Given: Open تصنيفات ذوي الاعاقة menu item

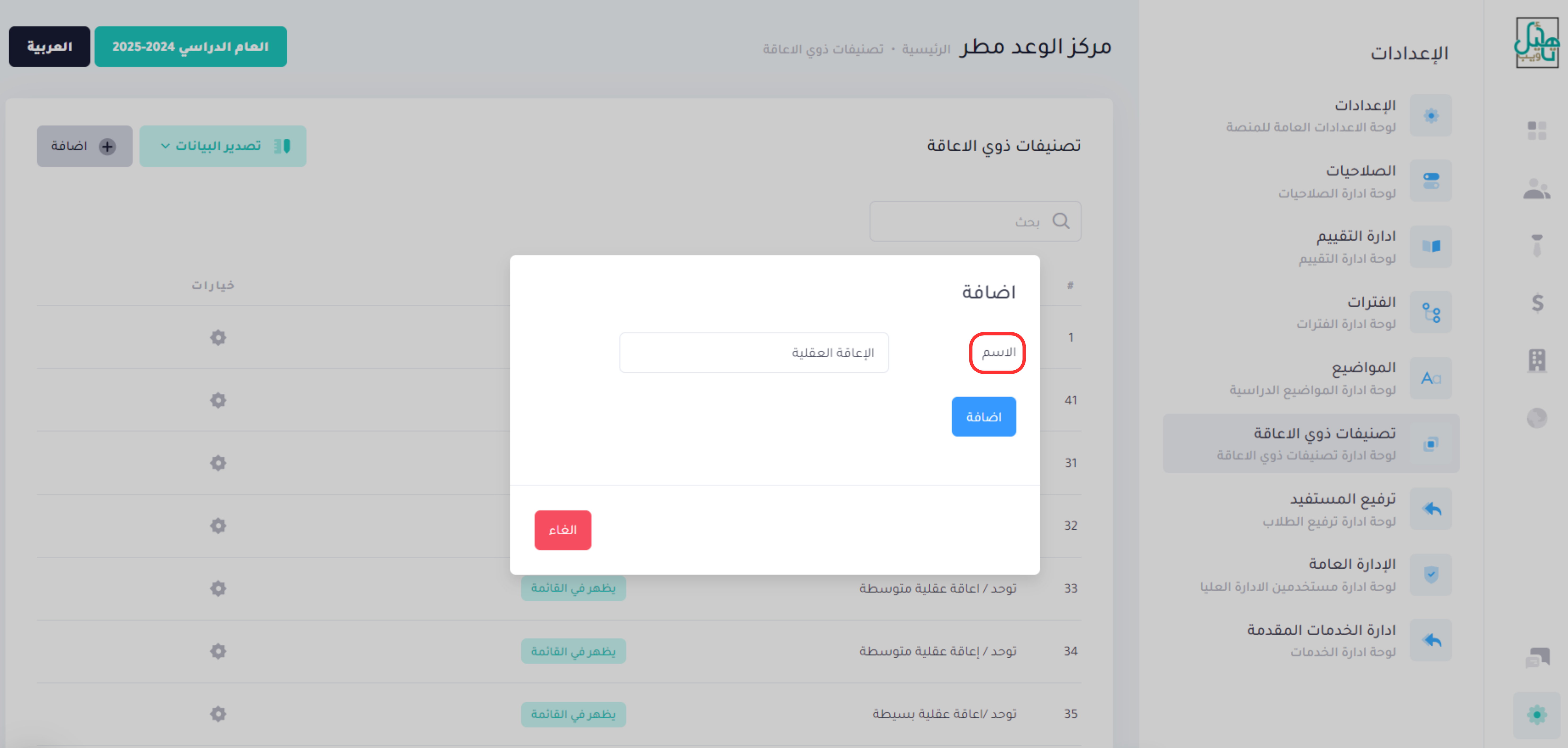Looking at the screenshot, I should click(x=1311, y=443).
